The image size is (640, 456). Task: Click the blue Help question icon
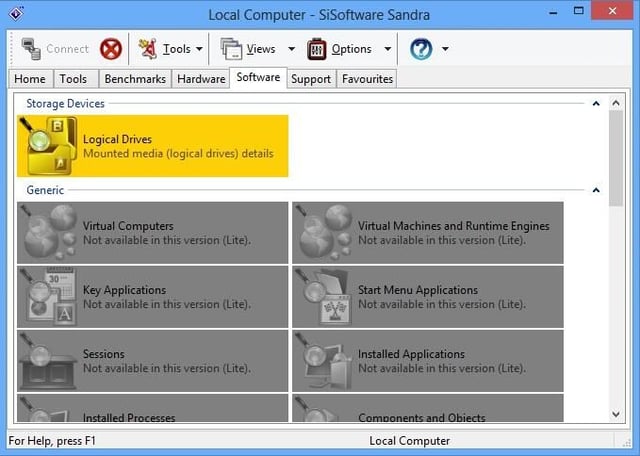coord(421,49)
